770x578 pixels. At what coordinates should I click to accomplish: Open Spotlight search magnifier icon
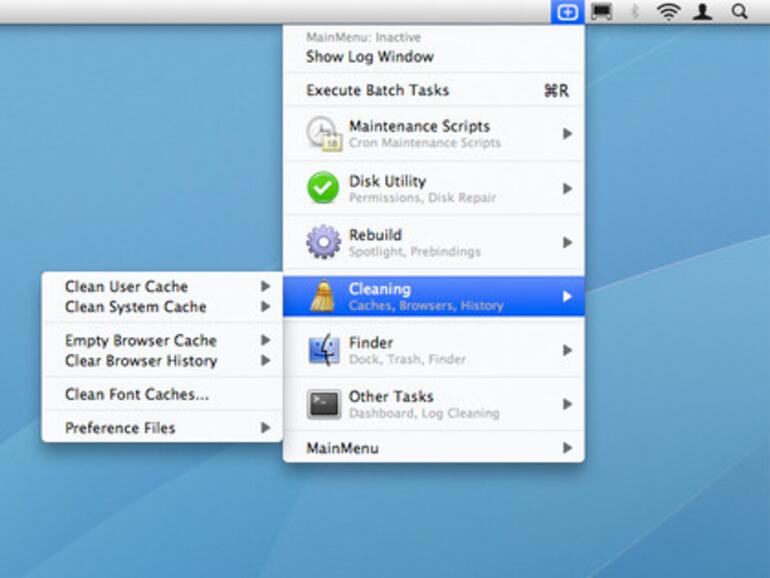[740, 12]
